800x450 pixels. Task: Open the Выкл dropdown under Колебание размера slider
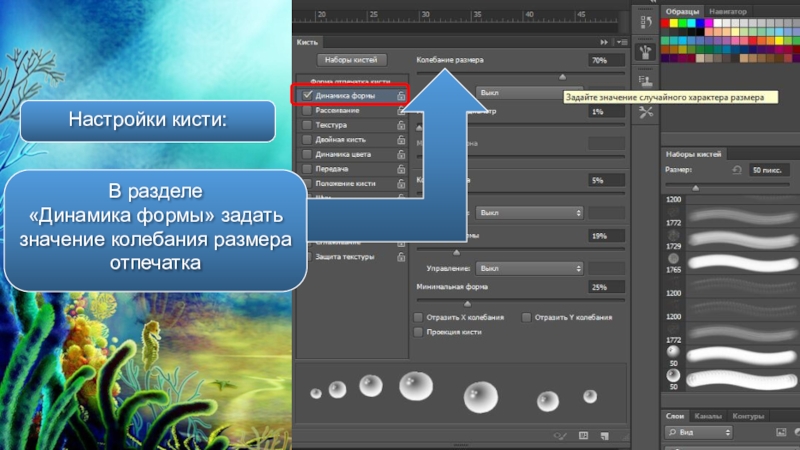click(x=529, y=93)
